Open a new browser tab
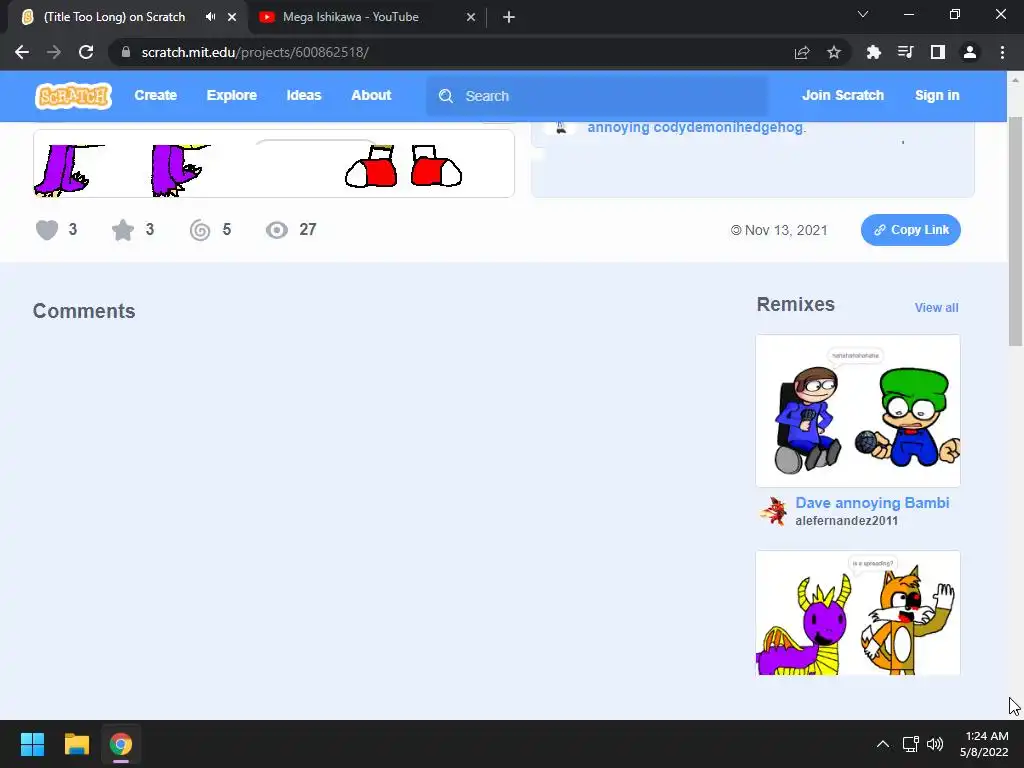 point(509,17)
